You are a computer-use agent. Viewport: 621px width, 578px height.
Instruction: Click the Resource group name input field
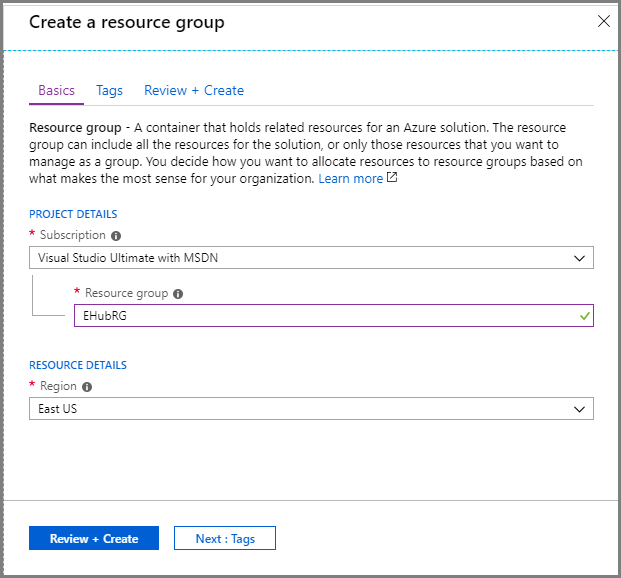320,317
